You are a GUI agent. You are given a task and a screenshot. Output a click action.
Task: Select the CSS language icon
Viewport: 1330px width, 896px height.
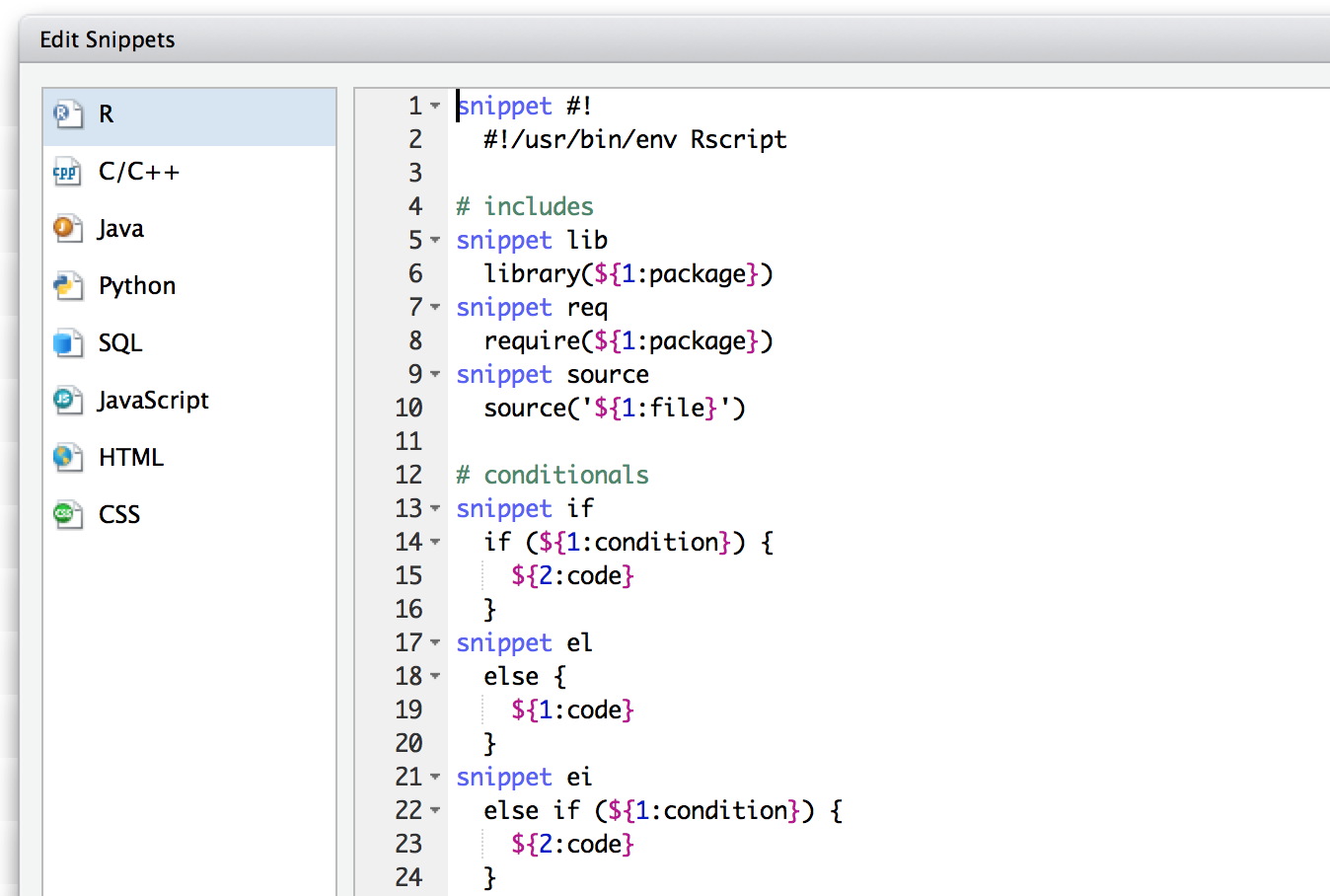tap(65, 514)
